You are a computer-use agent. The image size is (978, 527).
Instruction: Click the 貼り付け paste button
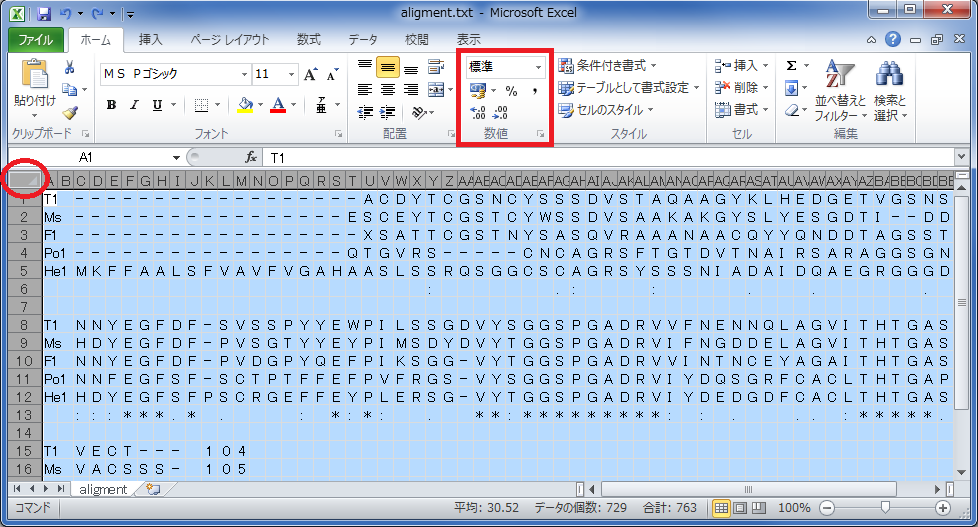coord(34,83)
